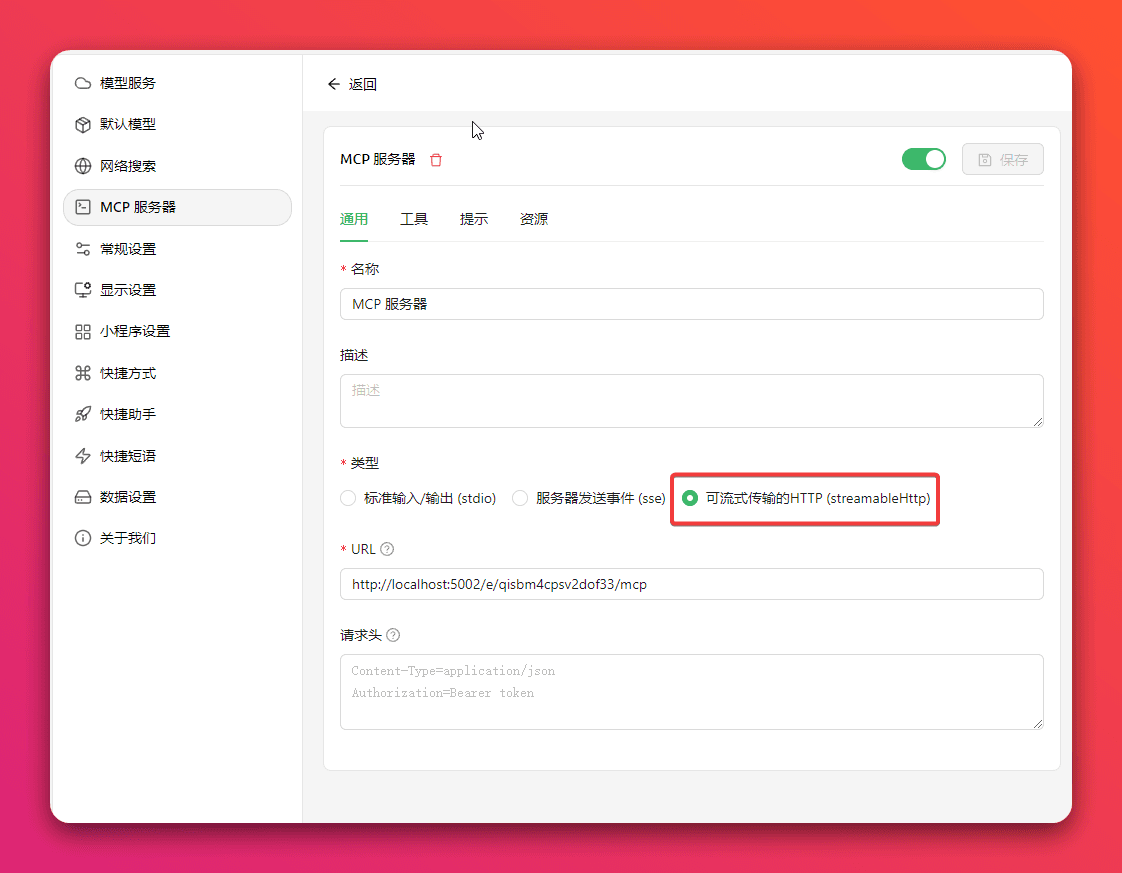Switch to the 提示 tab
The image size is (1122, 873).
coord(474,219)
